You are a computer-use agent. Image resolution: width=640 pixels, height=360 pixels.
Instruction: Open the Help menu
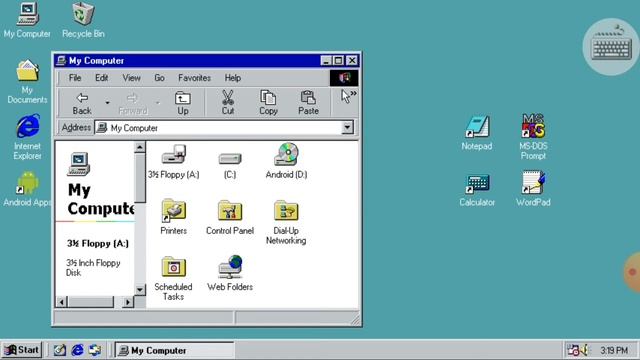(x=233, y=78)
